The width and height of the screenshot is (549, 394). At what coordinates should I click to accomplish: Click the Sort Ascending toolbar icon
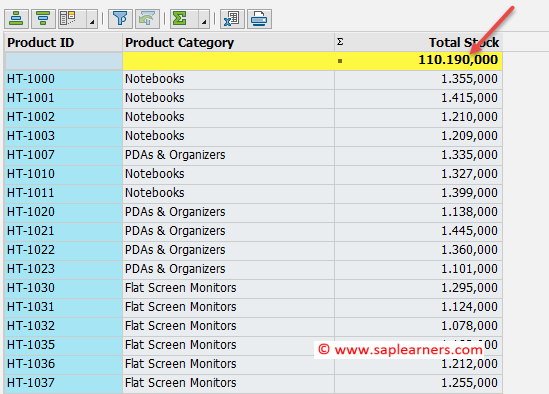click(x=16, y=19)
